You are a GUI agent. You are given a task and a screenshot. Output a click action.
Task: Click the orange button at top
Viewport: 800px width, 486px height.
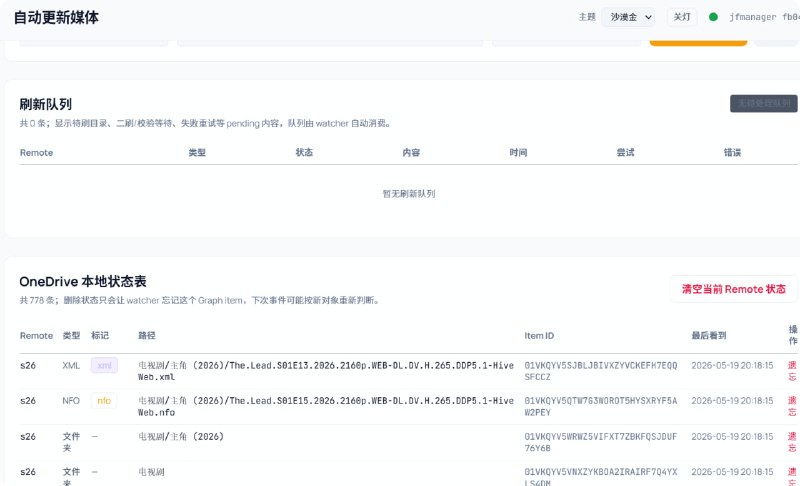698,43
